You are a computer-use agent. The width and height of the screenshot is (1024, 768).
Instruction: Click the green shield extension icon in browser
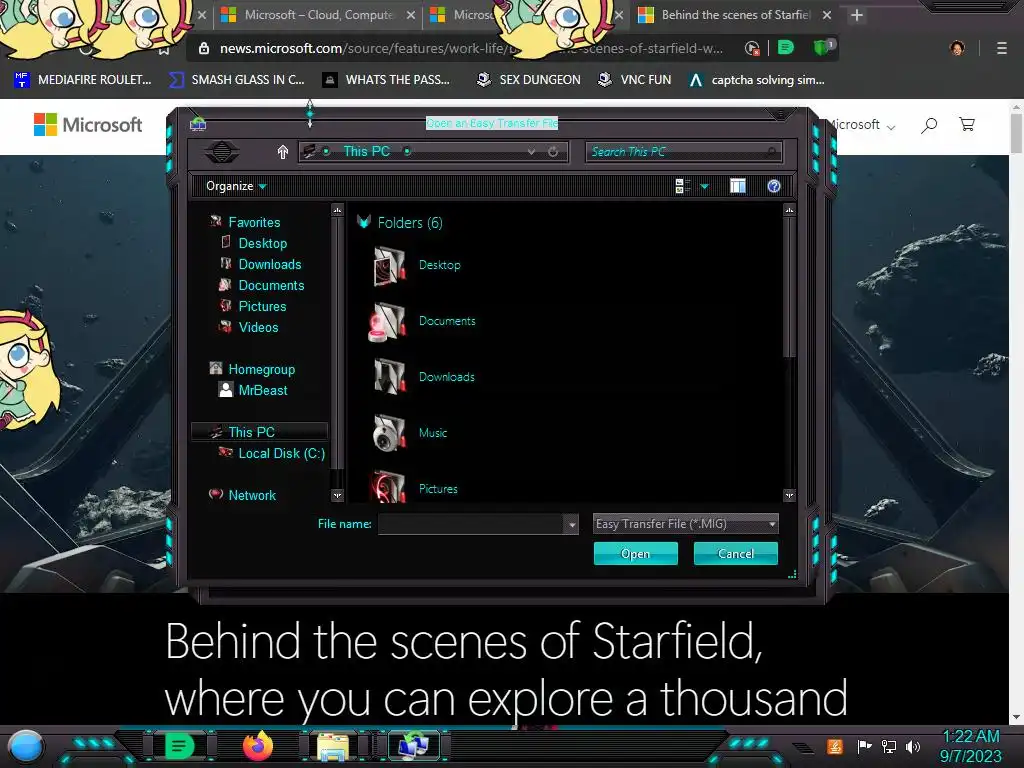(823, 48)
